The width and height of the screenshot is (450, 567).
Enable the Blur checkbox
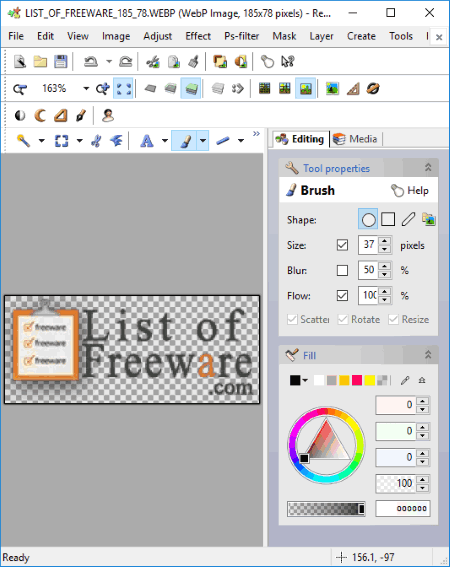(x=342, y=270)
